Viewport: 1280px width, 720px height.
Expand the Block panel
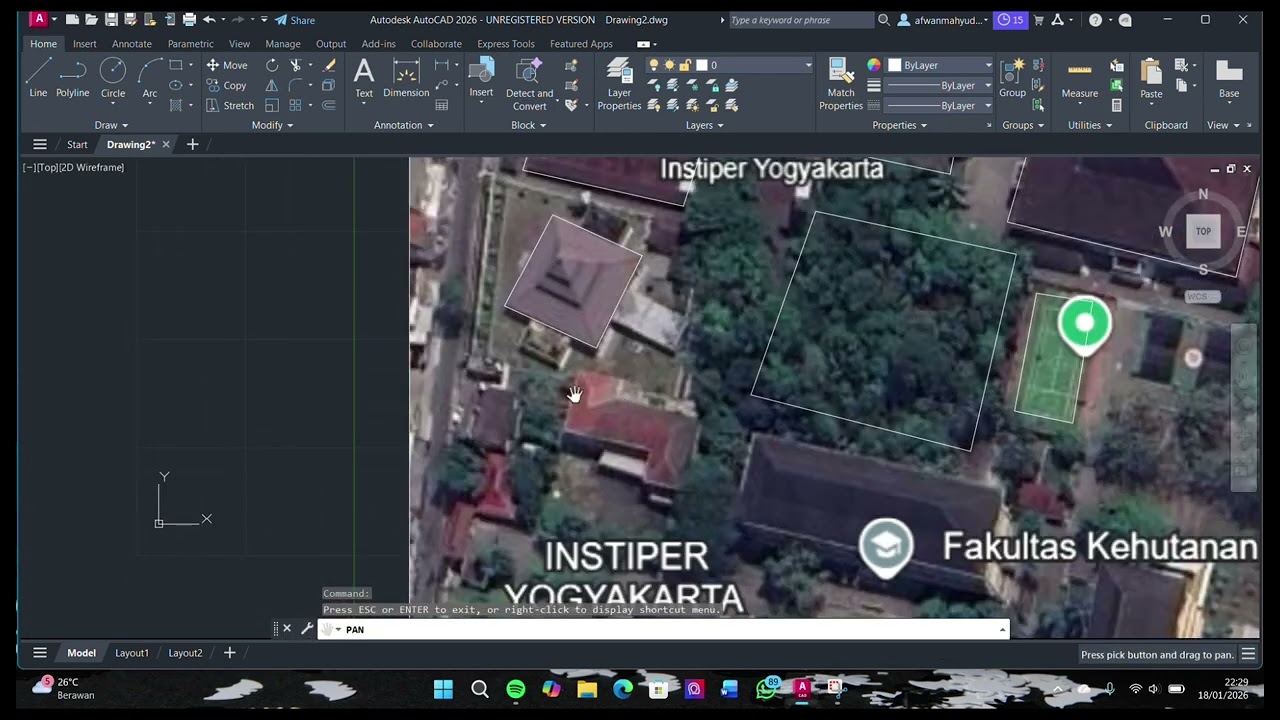pyautogui.click(x=529, y=125)
